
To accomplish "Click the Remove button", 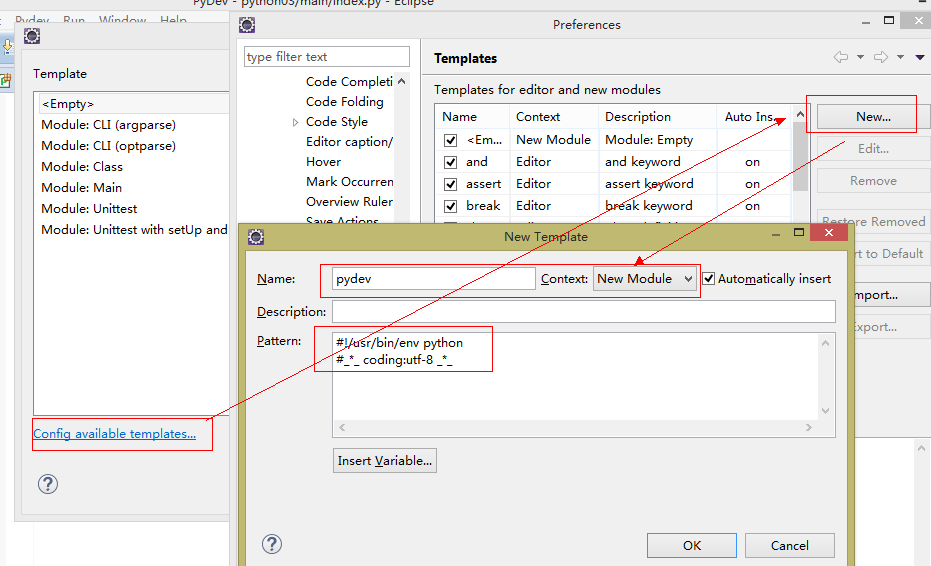I will (x=873, y=181).
